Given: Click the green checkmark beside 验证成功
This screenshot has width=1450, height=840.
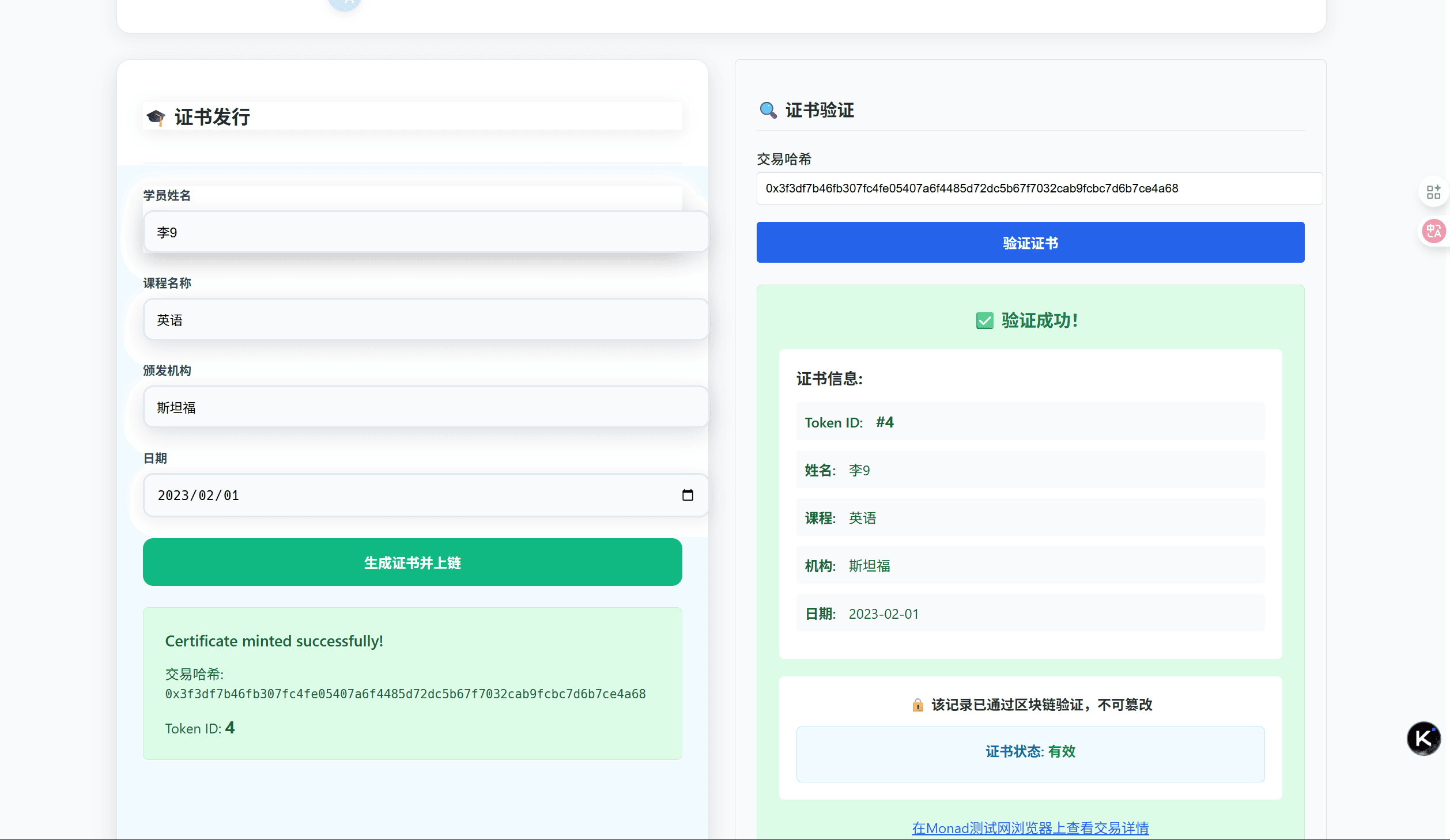Looking at the screenshot, I should (x=984, y=320).
